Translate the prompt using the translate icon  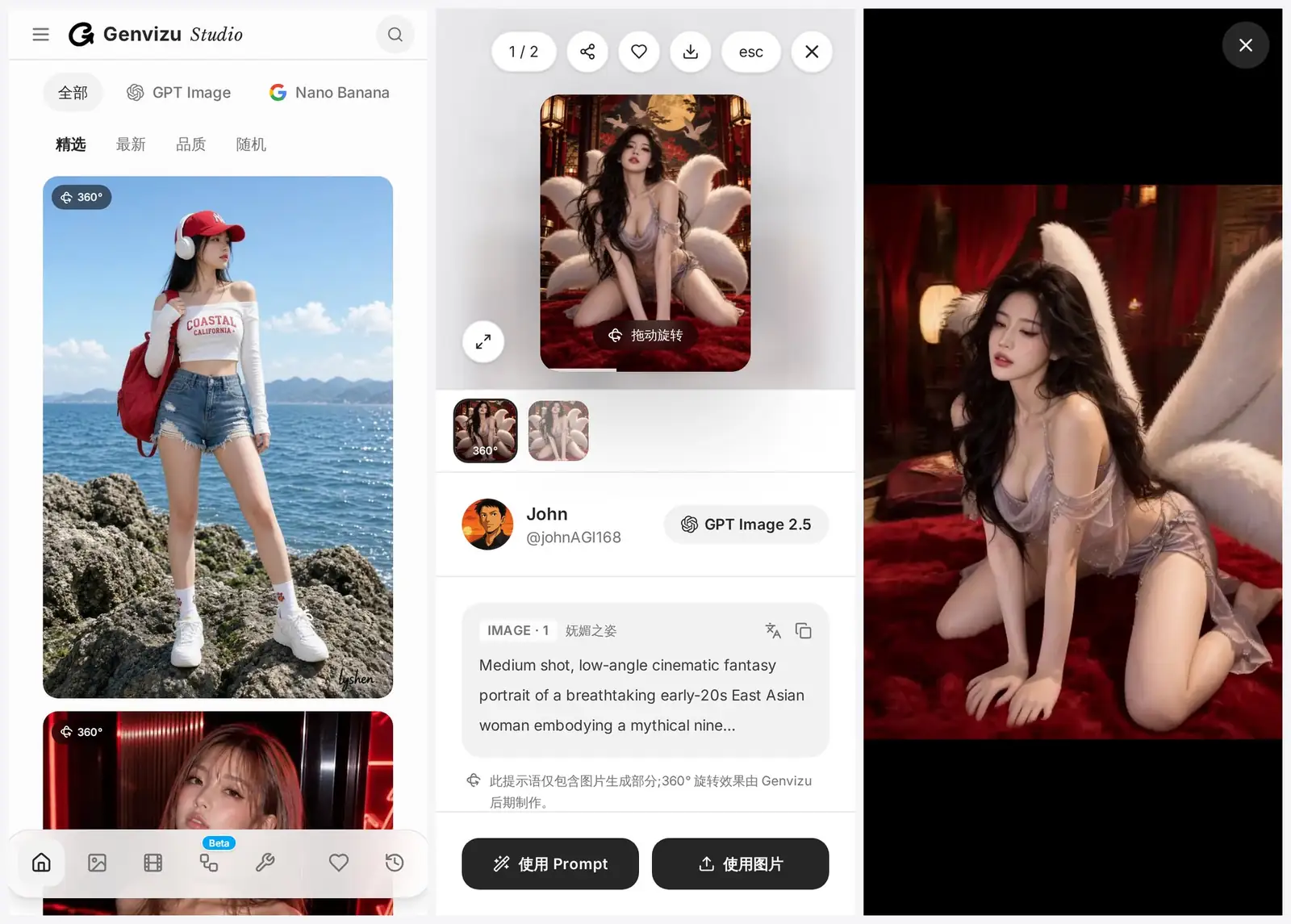tap(773, 631)
